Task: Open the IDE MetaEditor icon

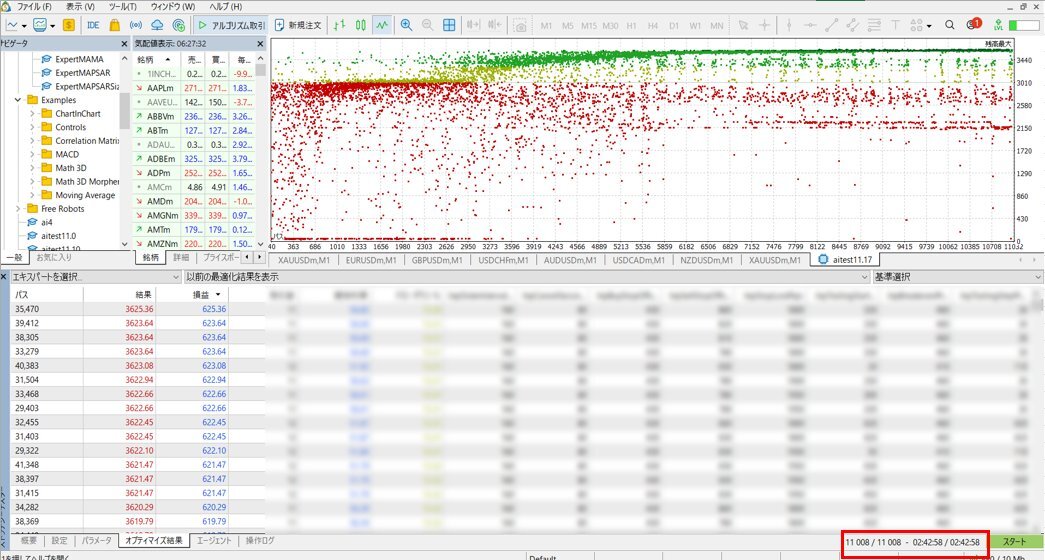Action: [x=92, y=24]
